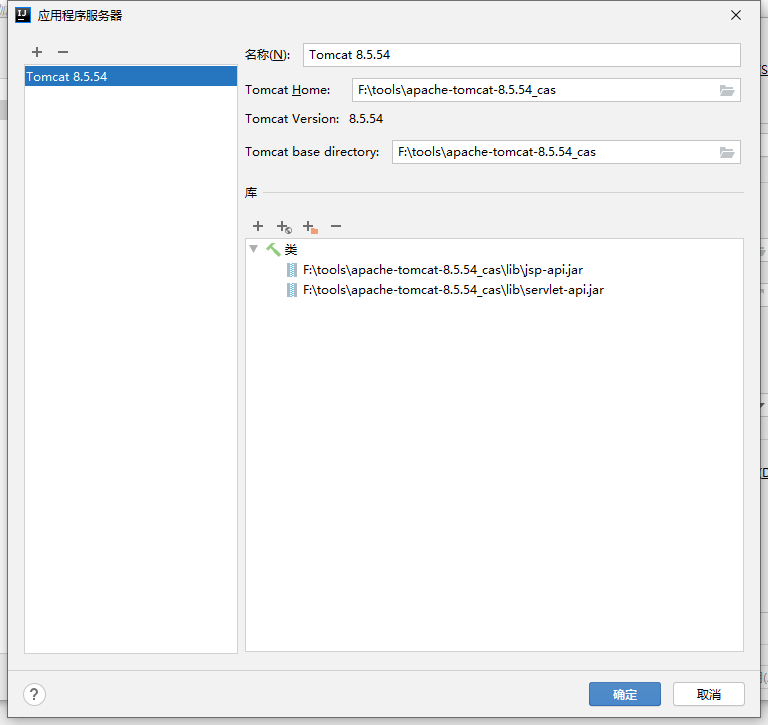This screenshot has height=725, width=768.
Task: Click the IntelliJ icon in title bar
Action: click(23, 15)
